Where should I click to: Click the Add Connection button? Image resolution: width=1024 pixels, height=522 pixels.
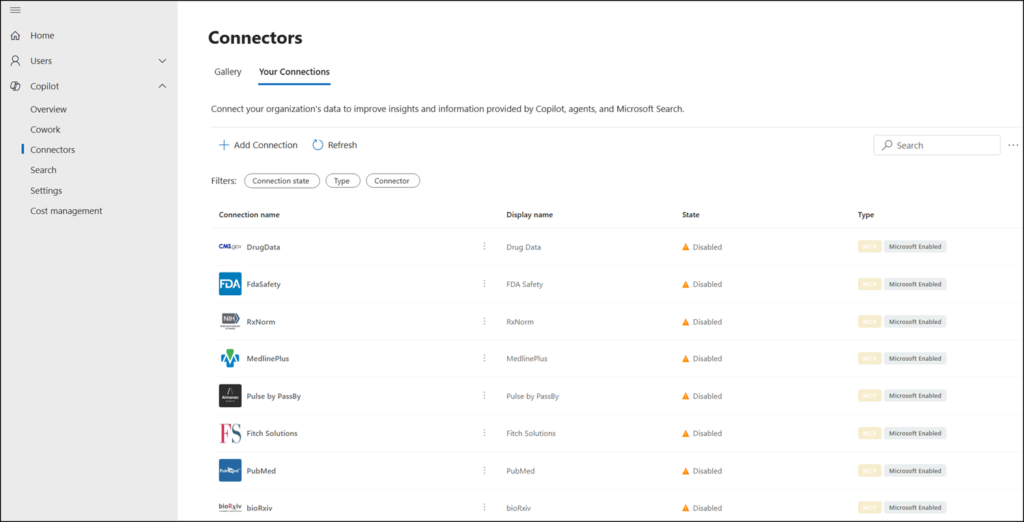(258, 145)
